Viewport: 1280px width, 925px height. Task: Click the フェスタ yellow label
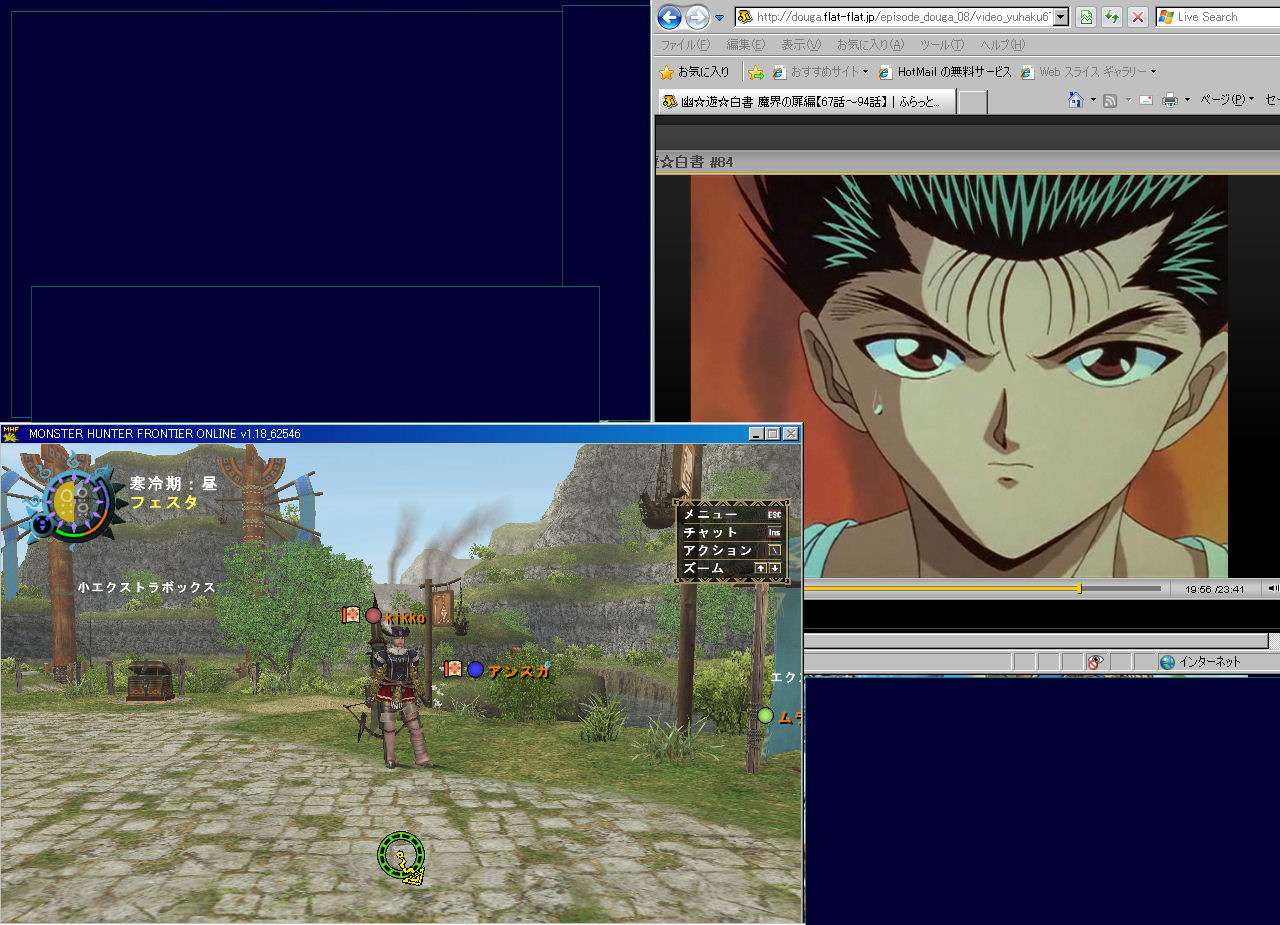pos(164,503)
